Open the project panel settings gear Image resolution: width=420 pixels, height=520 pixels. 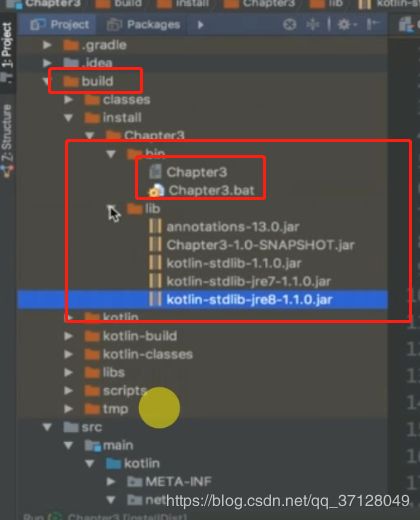point(344,24)
